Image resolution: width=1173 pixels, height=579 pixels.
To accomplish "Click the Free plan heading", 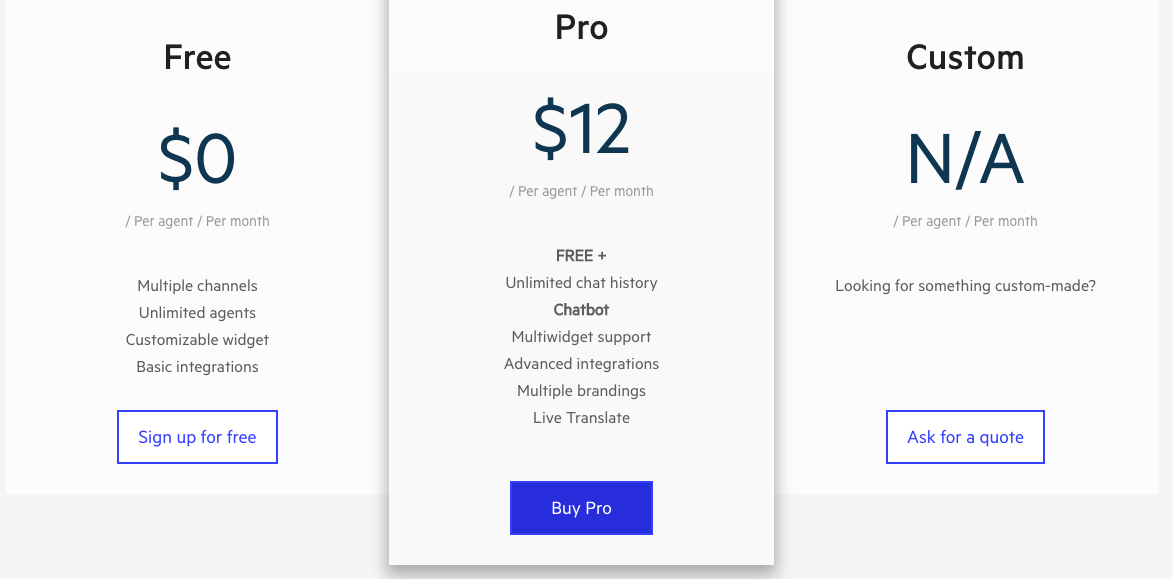I will (197, 57).
